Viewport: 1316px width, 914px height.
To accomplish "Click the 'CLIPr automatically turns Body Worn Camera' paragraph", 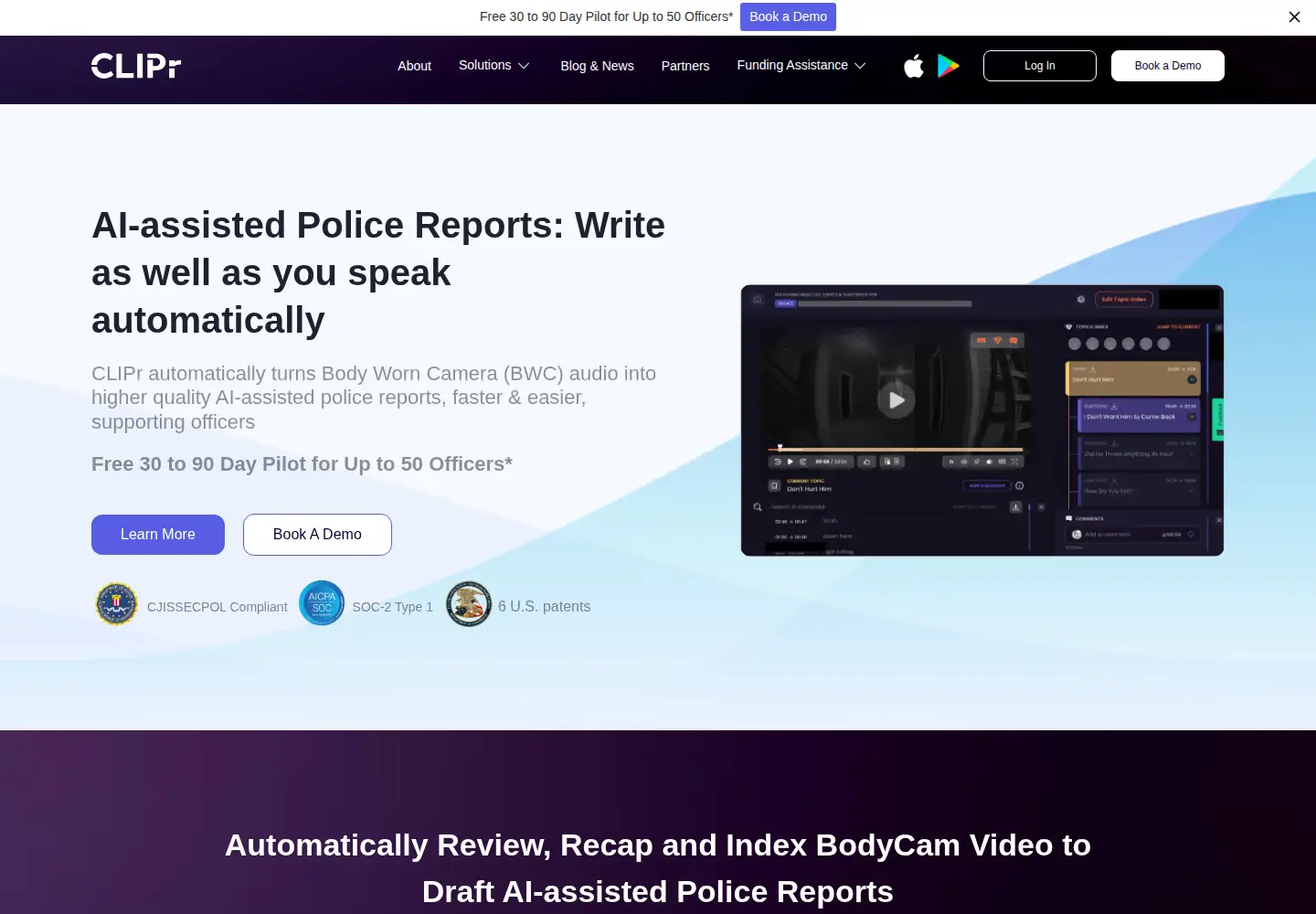I will pos(374,398).
